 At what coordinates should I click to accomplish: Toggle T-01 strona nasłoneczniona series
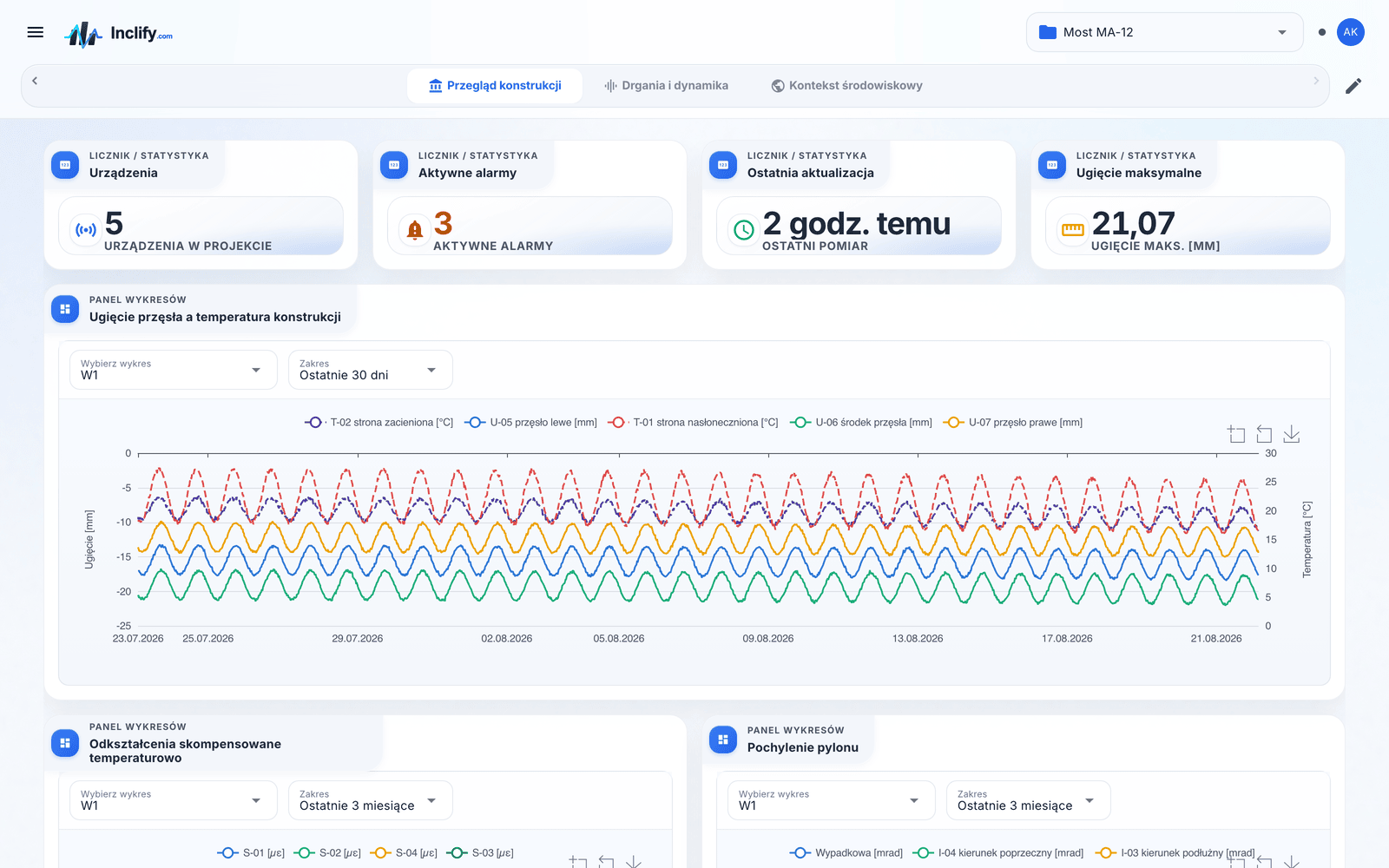pos(694,423)
